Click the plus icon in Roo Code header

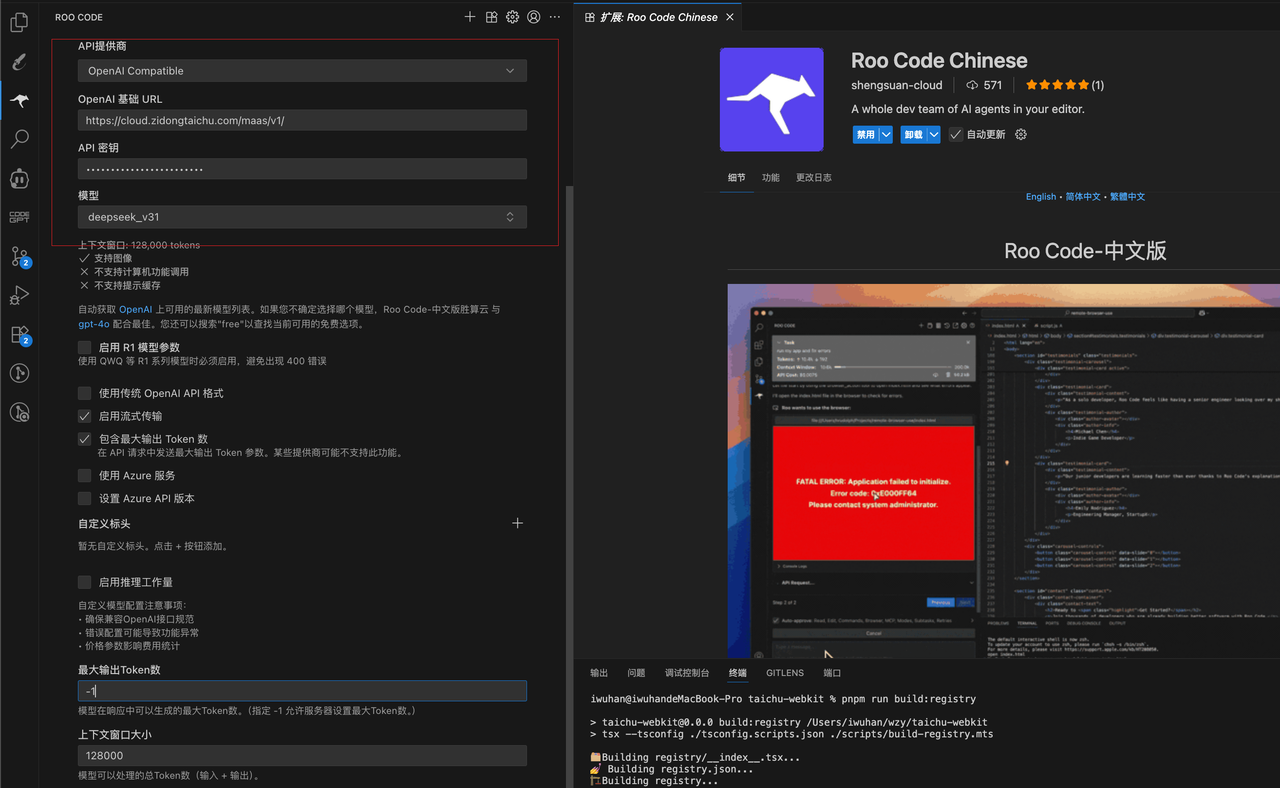point(470,17)
